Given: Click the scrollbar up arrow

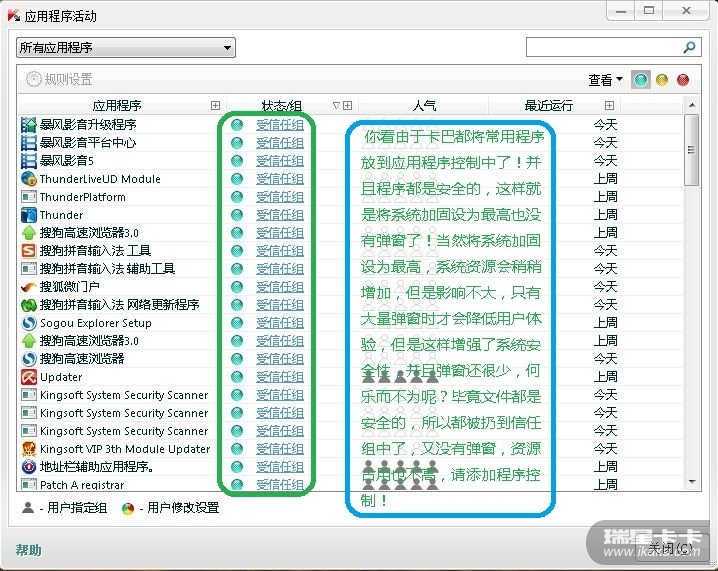Looking at the screenshot, I should click(692, 105).
